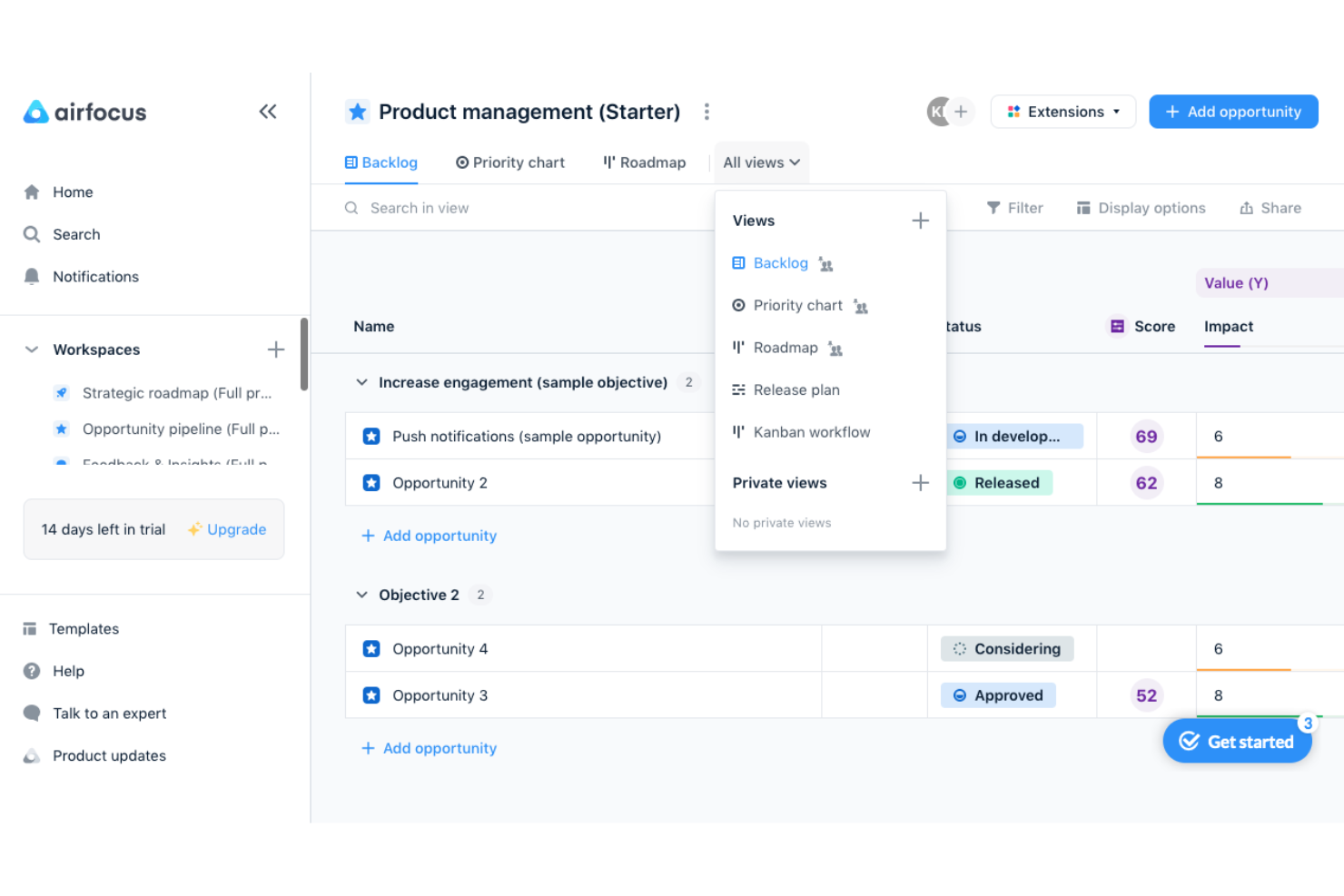The image size is (1344, 896).
Task: Open the Opportunity 3 row
Action: click(x=440, y=695)
